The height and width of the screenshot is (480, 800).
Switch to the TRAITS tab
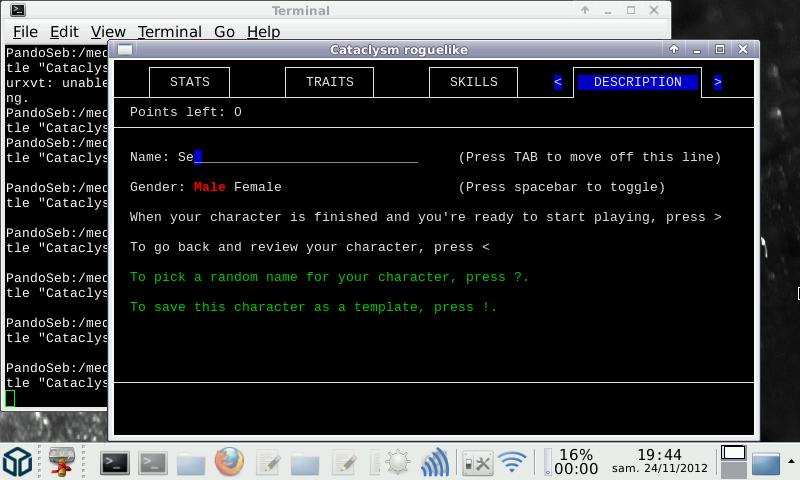pos(330,82)
